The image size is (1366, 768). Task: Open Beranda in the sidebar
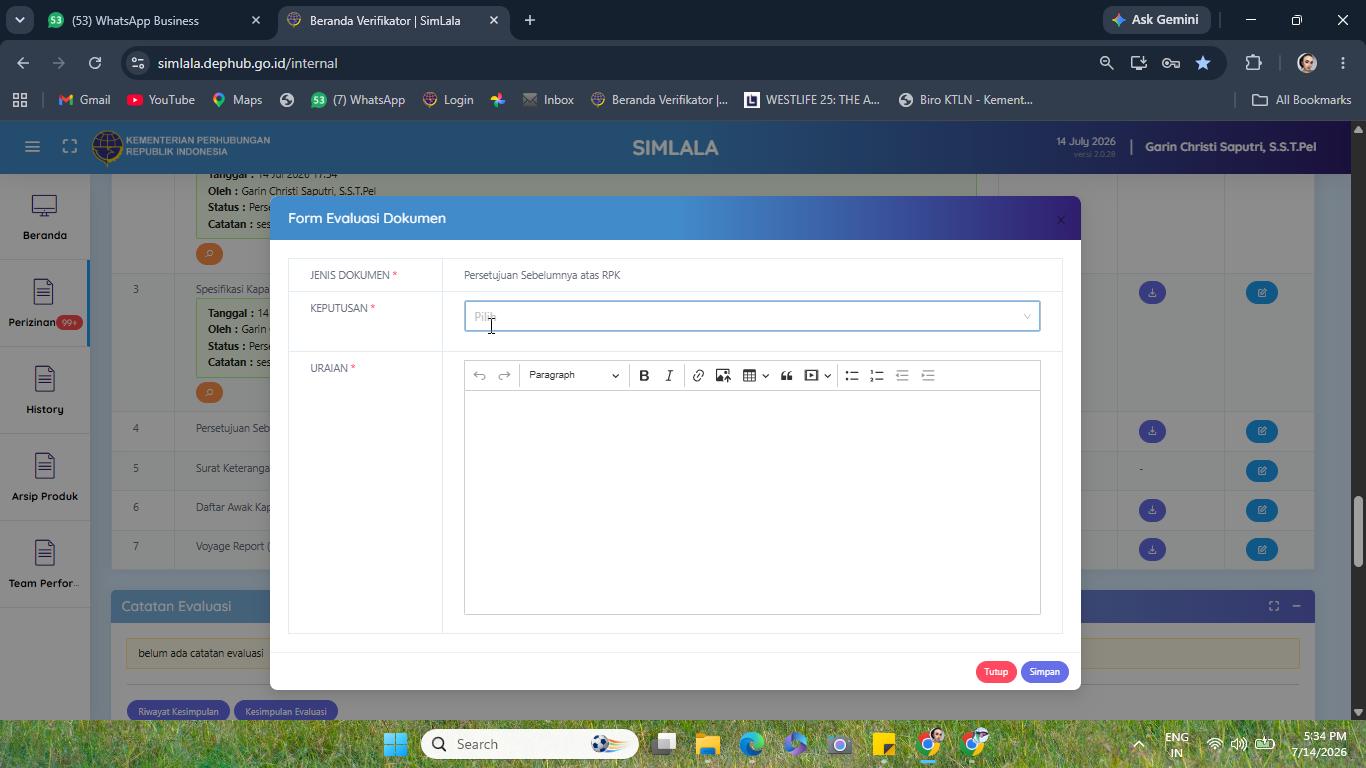pyautogui.click(x=45, y=218)
